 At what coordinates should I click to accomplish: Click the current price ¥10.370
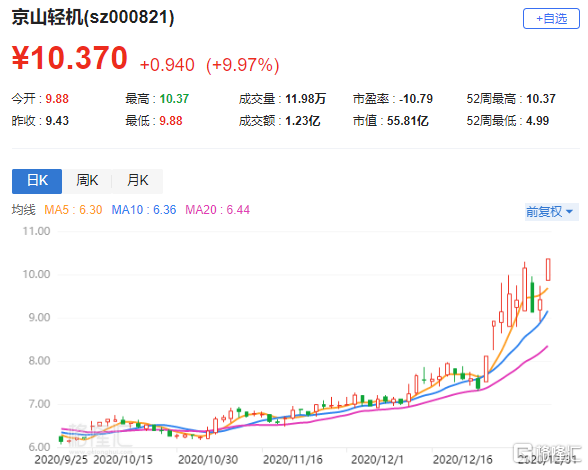70,58
